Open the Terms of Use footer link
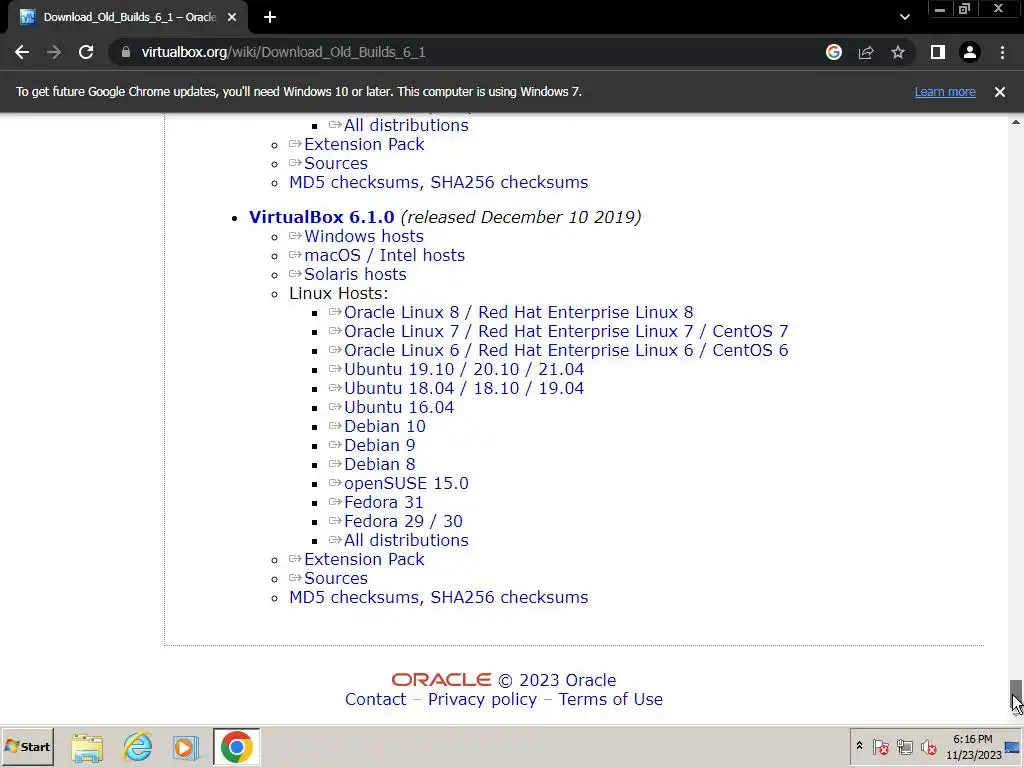The height and width of the screenshot is (768, 1024). pyautogui.click(x=611, y=699)
